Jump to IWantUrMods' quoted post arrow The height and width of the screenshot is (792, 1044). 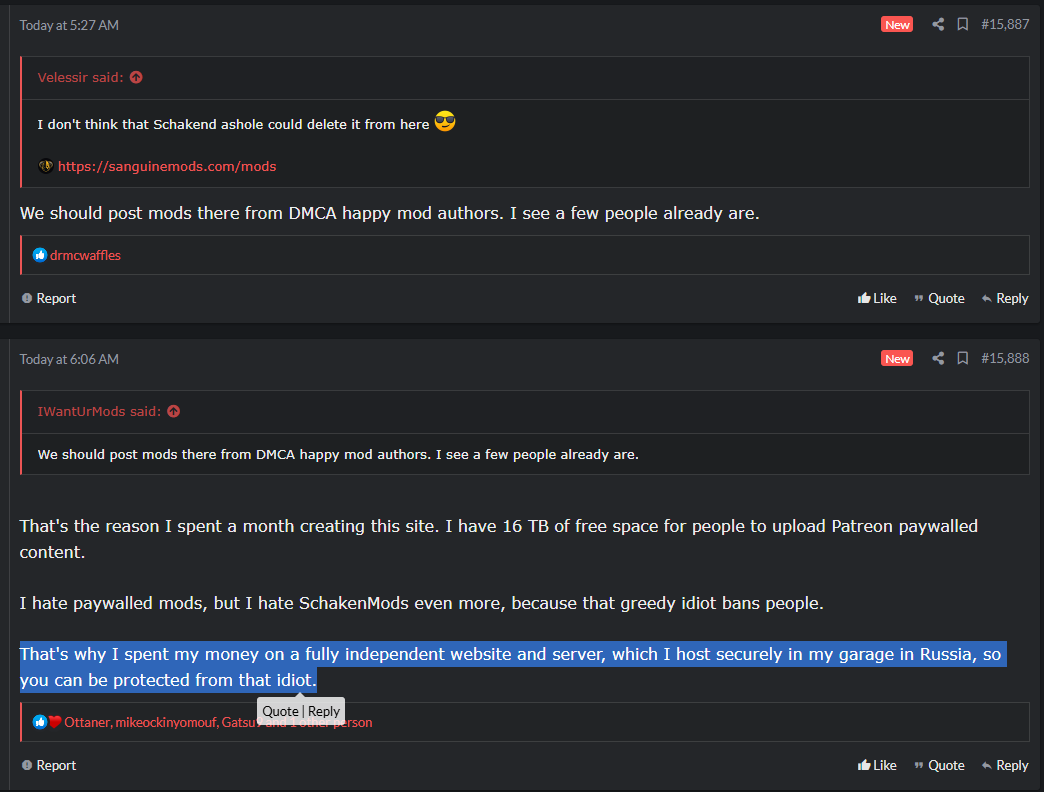point(173,411)
